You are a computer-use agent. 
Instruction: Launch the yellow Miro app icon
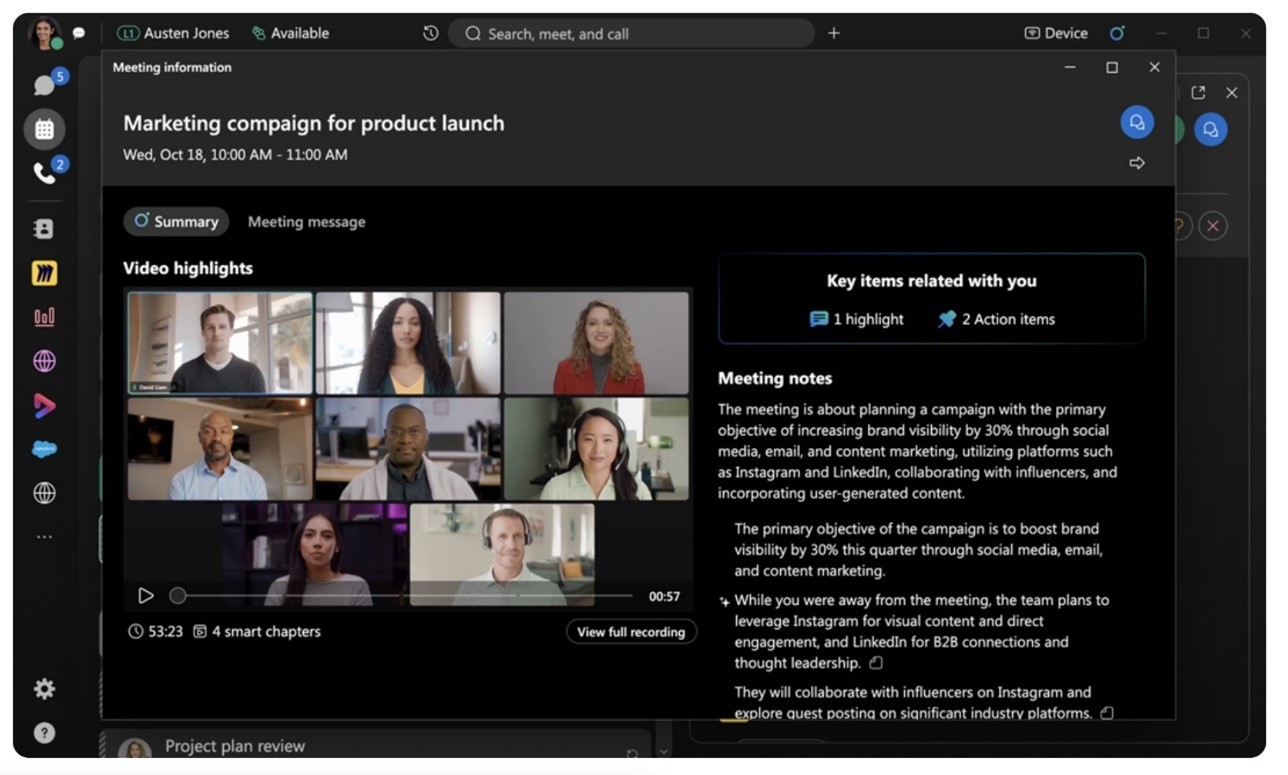point(44,273)
